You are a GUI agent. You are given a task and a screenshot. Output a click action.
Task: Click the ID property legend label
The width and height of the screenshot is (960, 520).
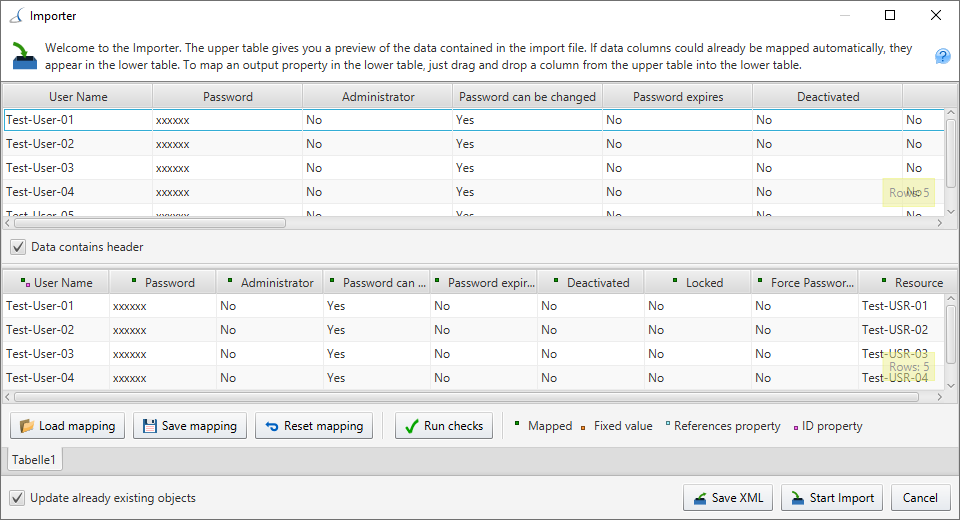[x=831, y=426]
